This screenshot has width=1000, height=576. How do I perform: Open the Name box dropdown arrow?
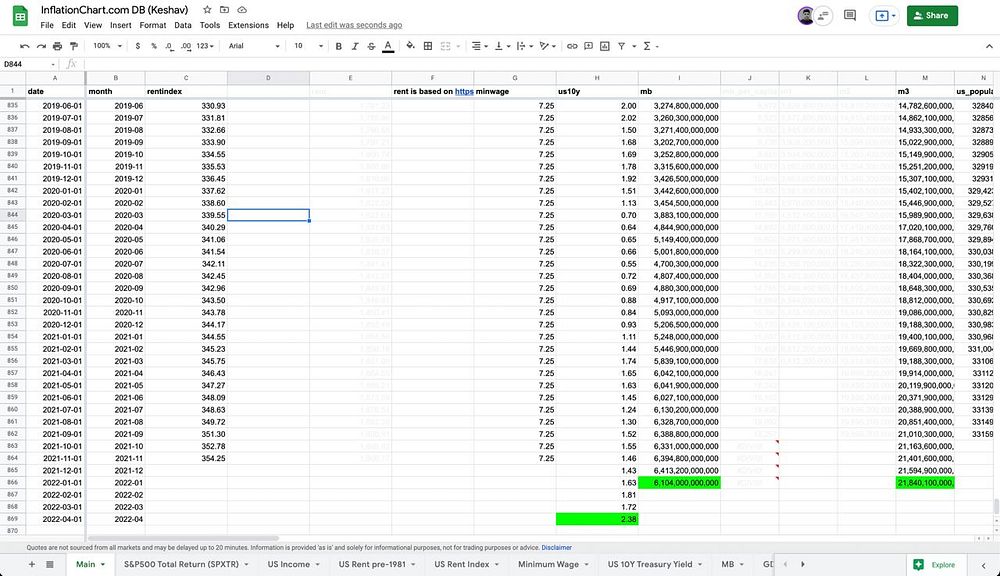point(53,64)
